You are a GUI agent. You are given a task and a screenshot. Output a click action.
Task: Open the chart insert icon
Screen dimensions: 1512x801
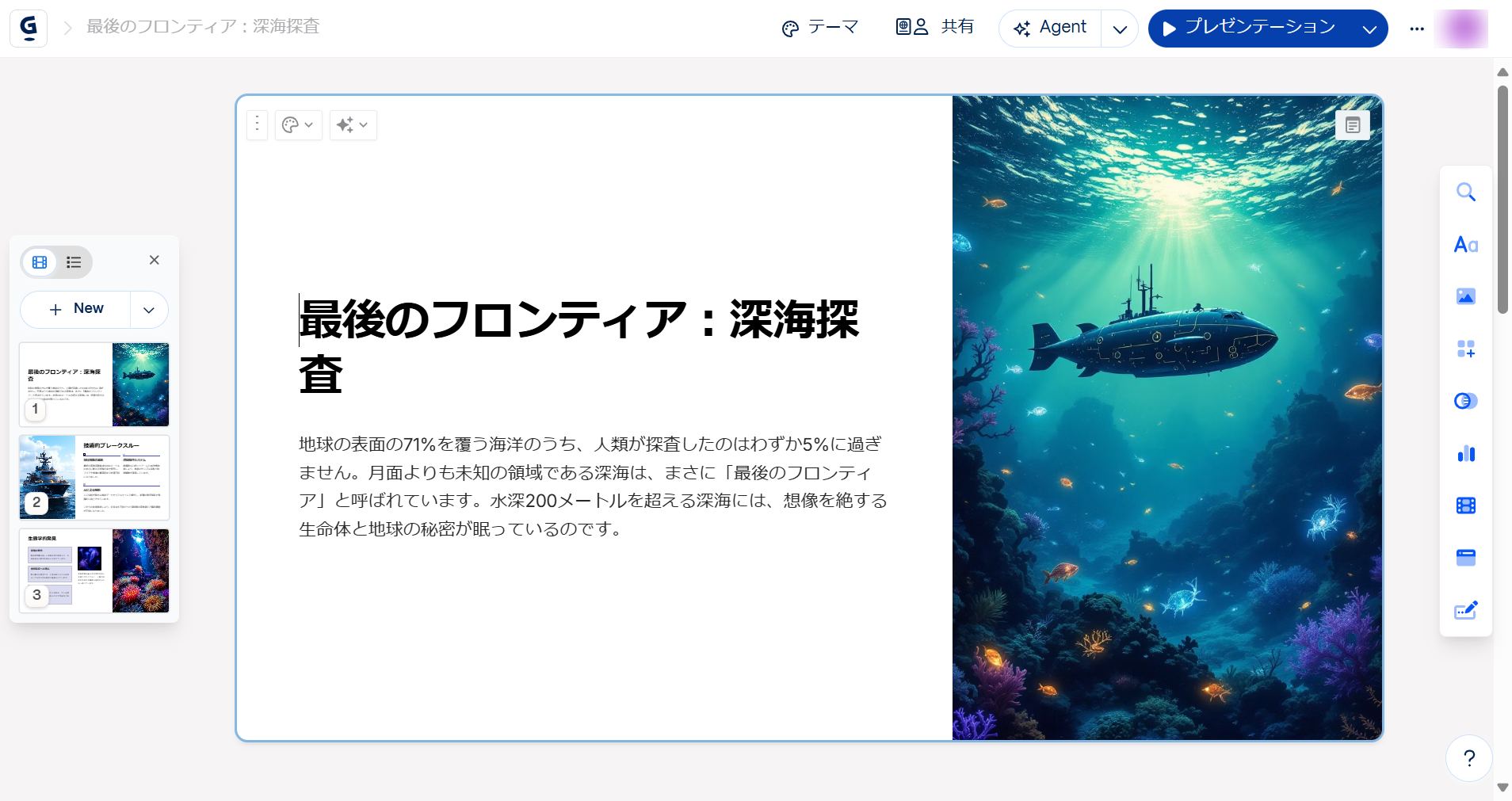[1465, 453]
